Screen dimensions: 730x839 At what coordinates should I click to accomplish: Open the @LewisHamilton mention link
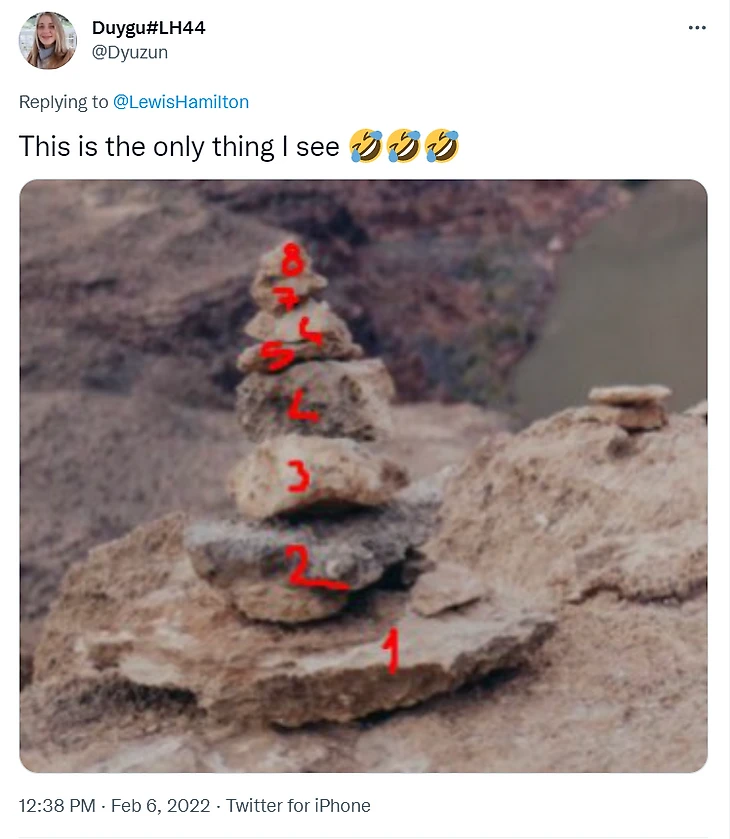coord(182,101)
